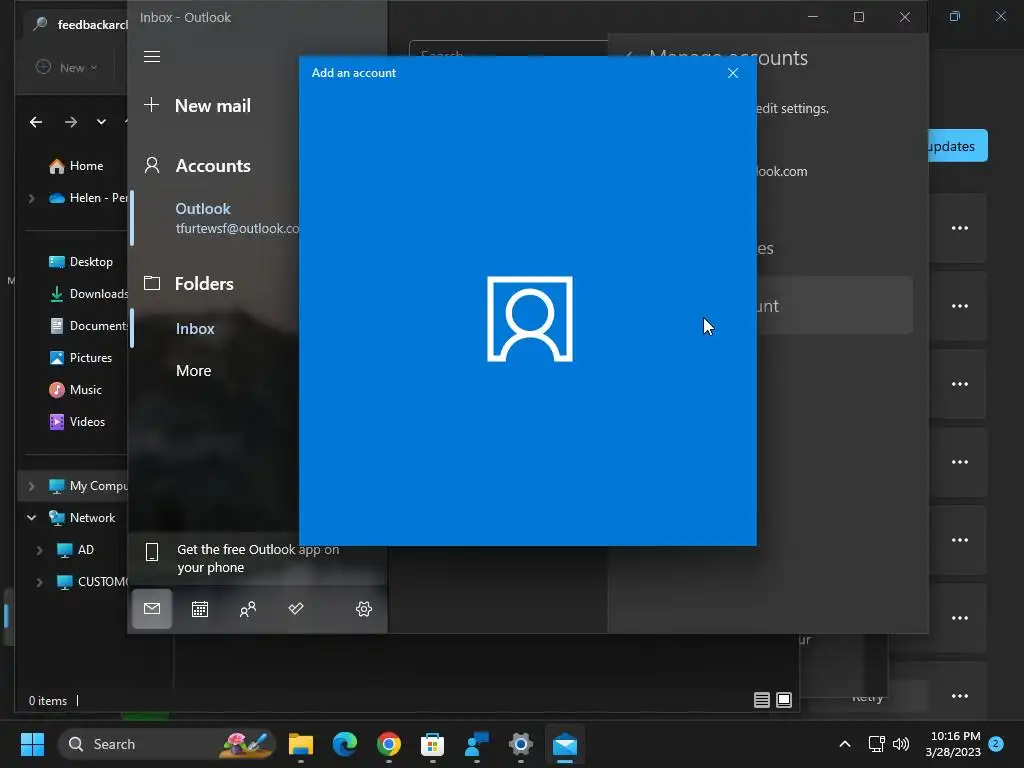Click the updates button in Store window

click(x=957, y=146)
